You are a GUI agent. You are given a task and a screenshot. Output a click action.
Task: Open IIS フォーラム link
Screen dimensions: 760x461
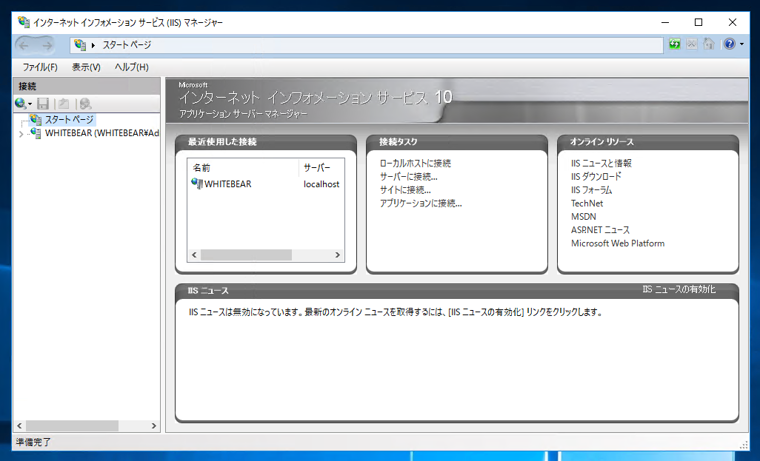[x=591, y=190]
